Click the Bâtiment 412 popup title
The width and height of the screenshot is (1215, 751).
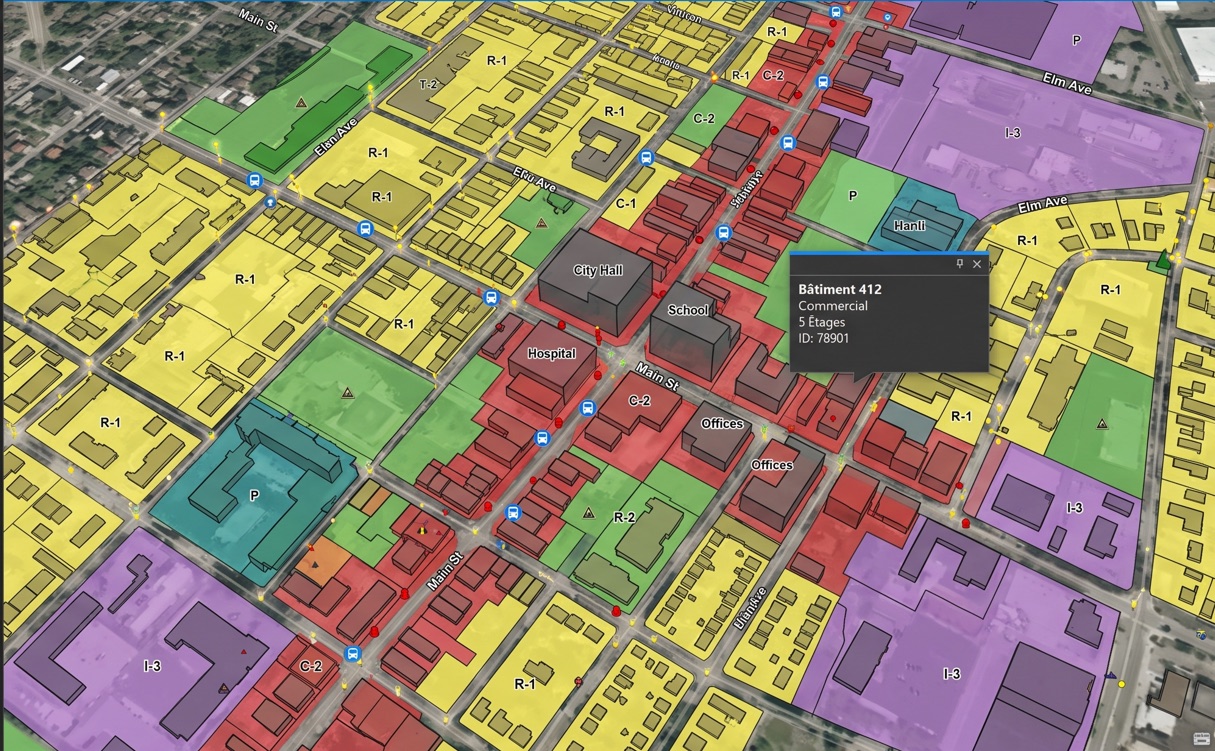(840, 289)
